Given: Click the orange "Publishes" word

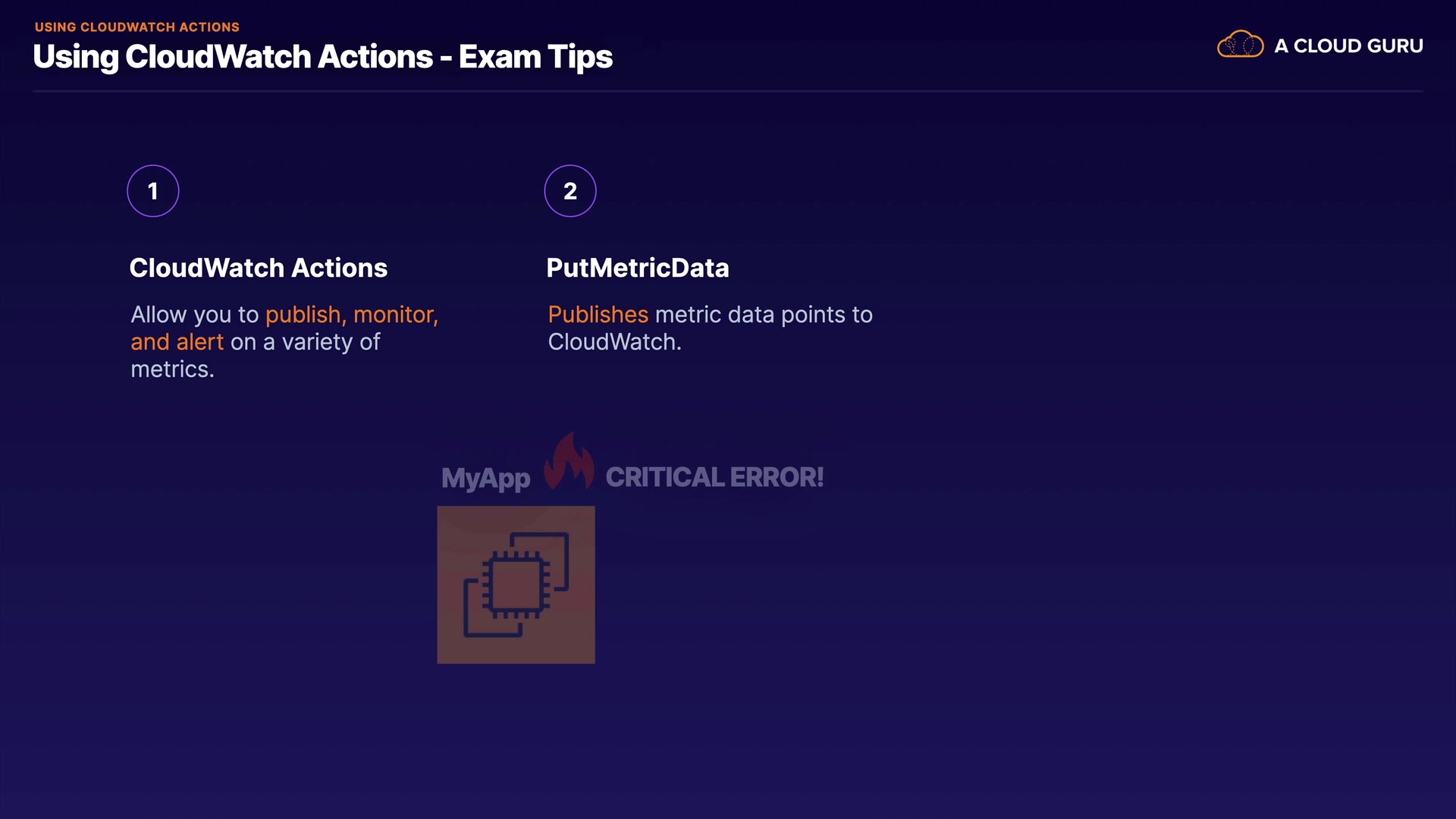Looking at the screenshot, I should pos(598,315).
